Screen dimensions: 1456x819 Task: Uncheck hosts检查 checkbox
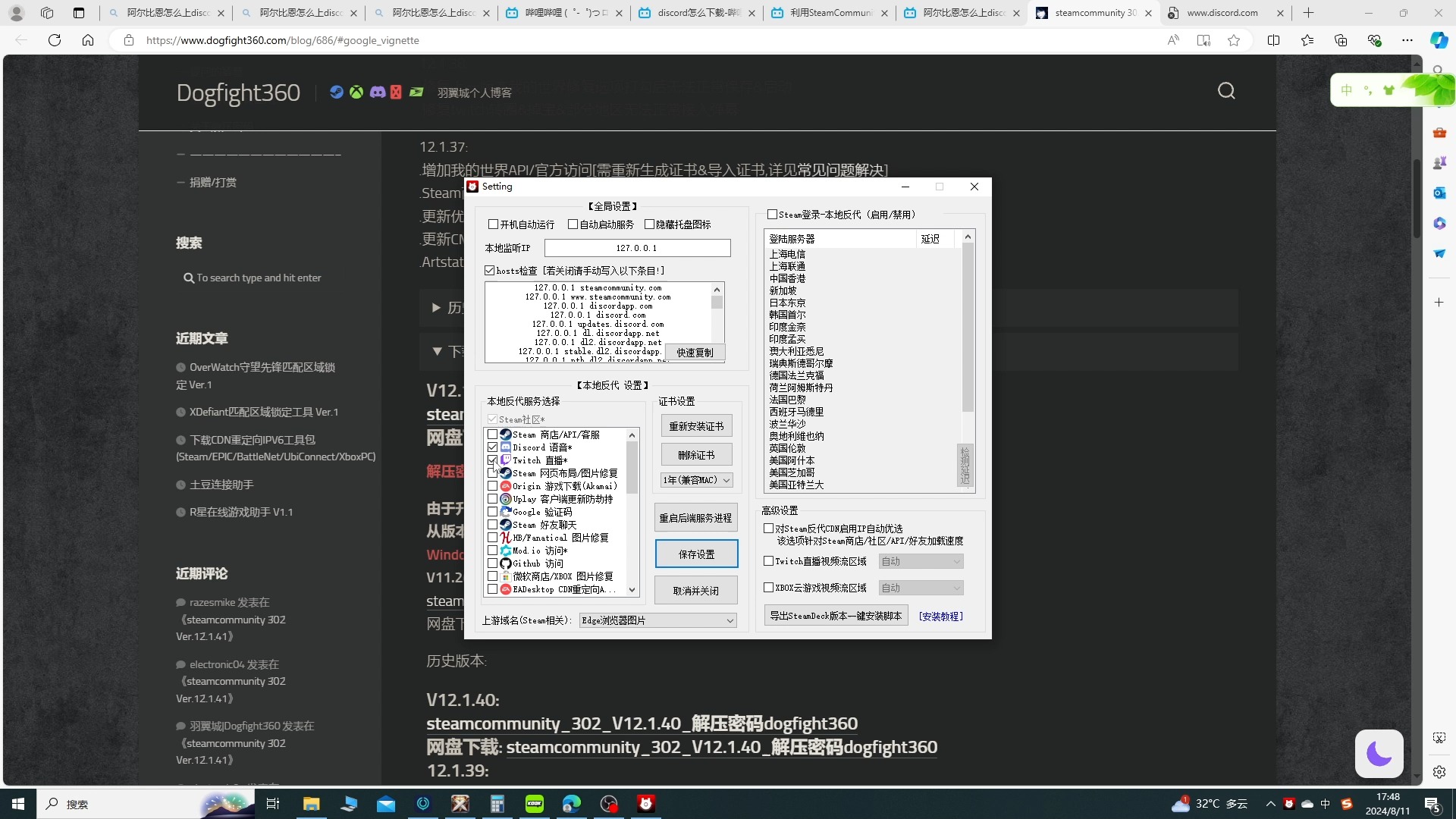490,271
